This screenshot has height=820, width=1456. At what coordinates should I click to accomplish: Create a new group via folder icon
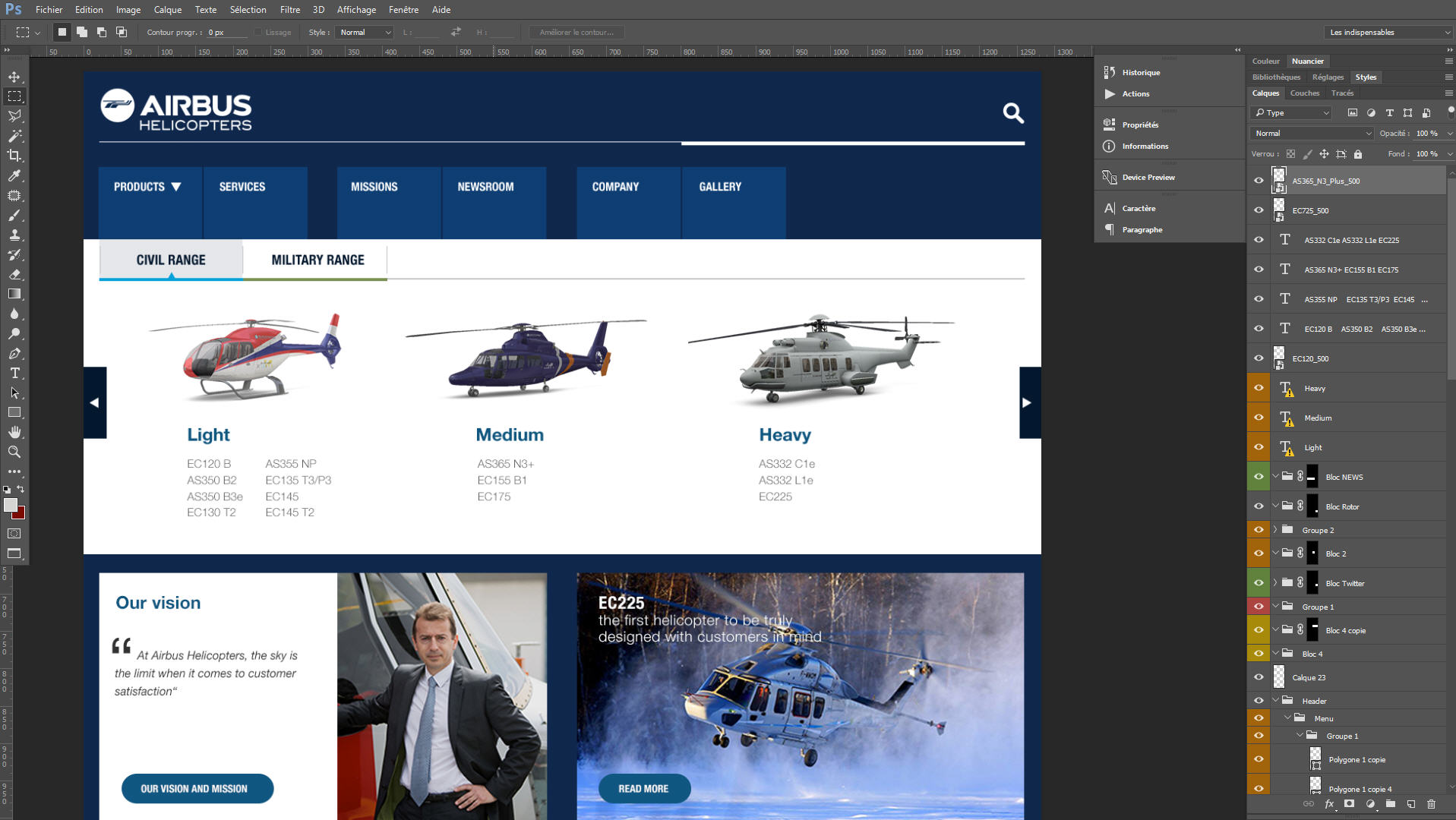pos(1391,804)
